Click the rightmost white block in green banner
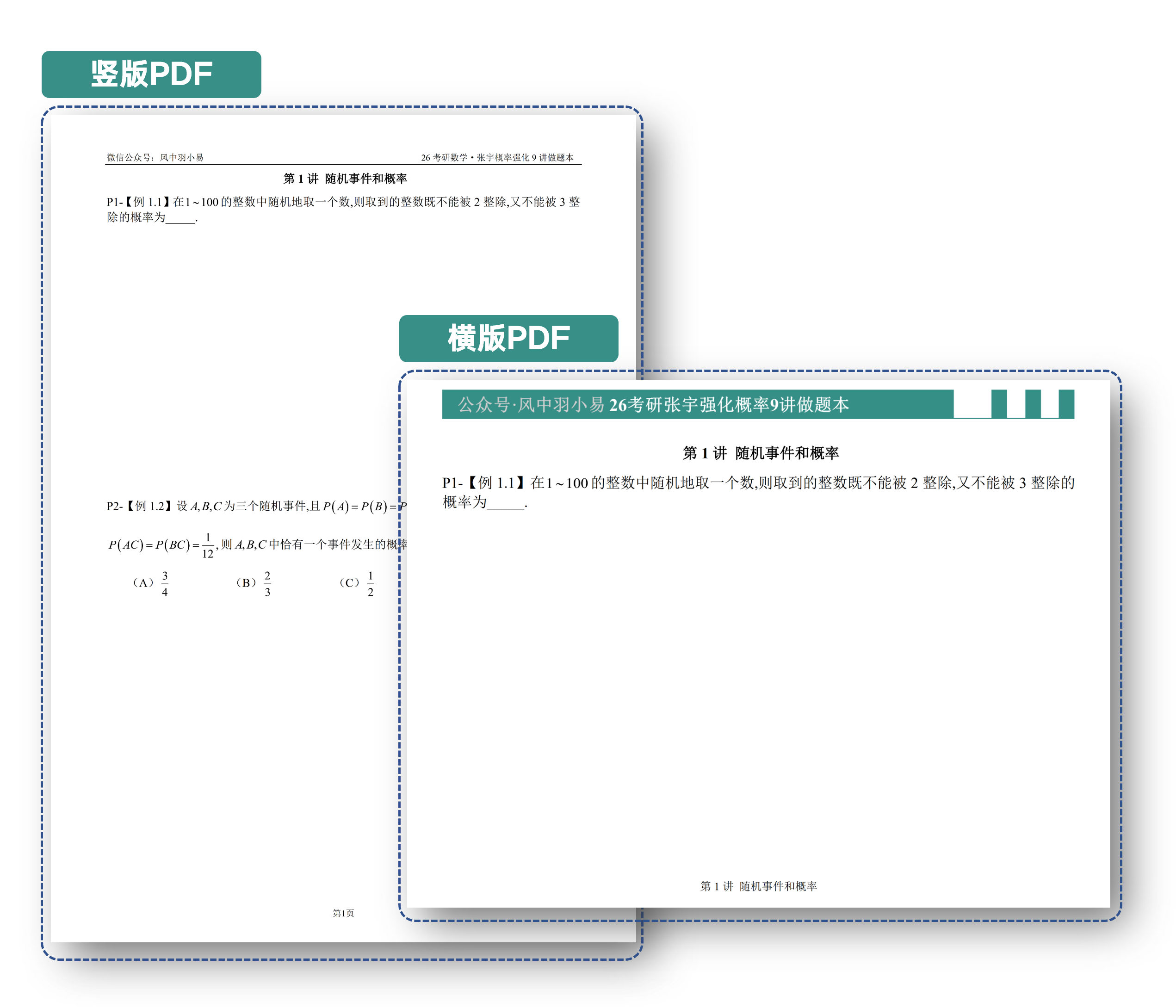Screen dimensions: 1176x1008 tap(1049, 403)
